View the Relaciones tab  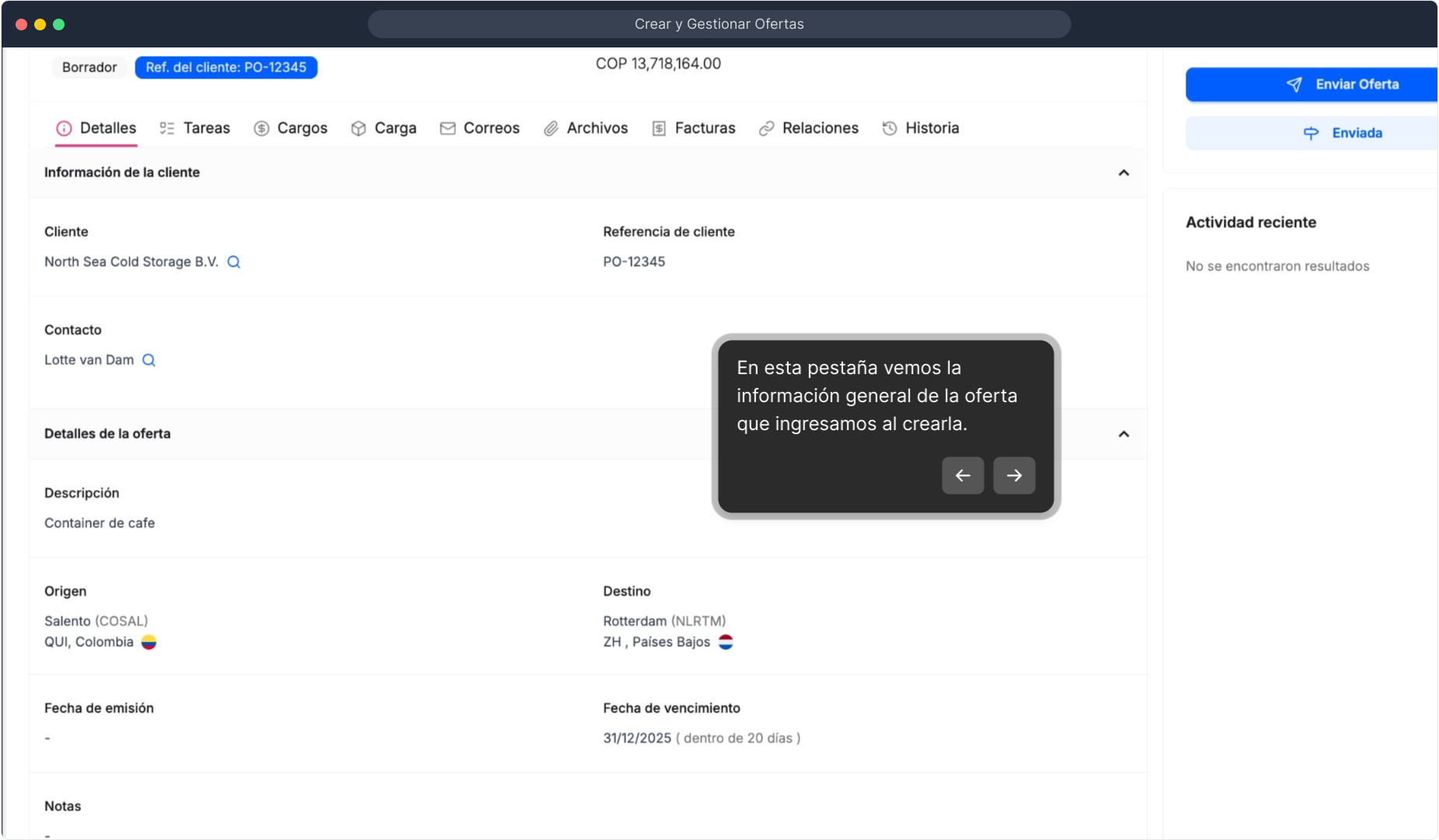(x=808, y=128)
